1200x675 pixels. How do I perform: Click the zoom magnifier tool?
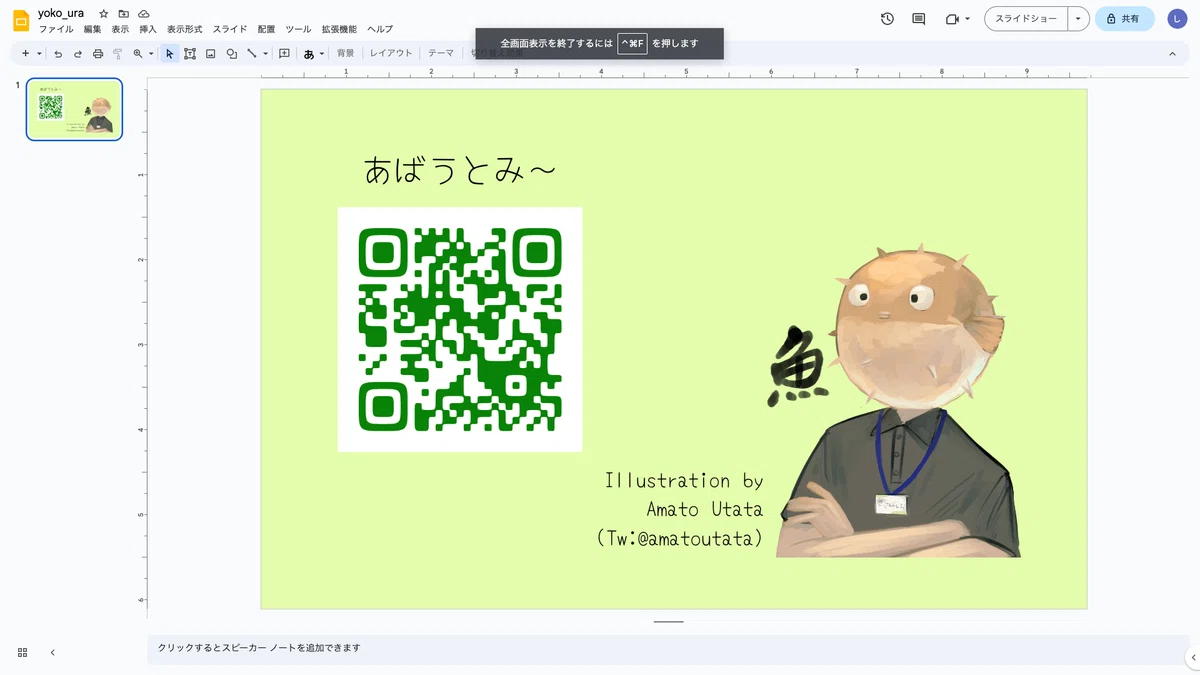click(x=138, y=53)
